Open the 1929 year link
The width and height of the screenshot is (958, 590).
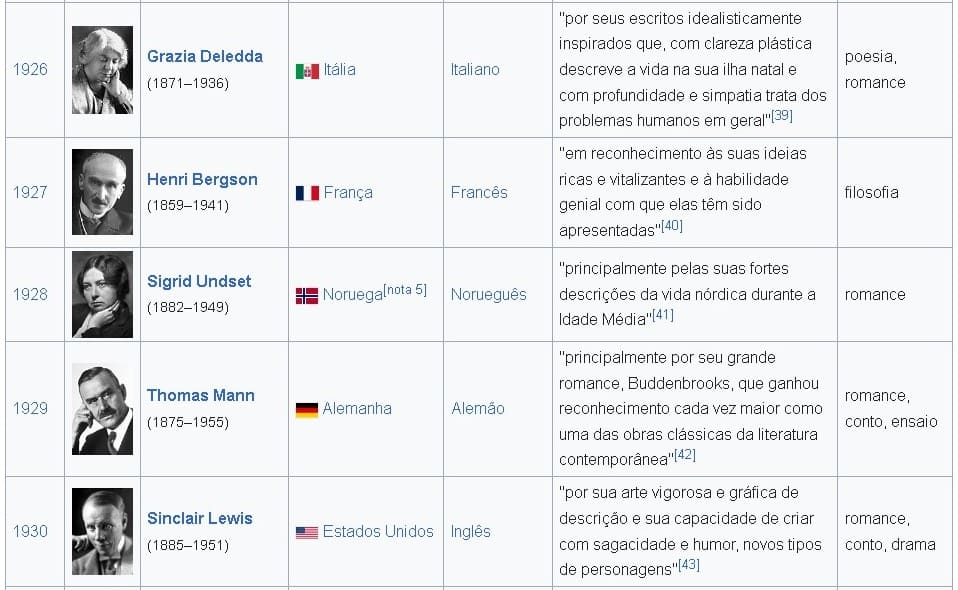[x=30, y=408]
